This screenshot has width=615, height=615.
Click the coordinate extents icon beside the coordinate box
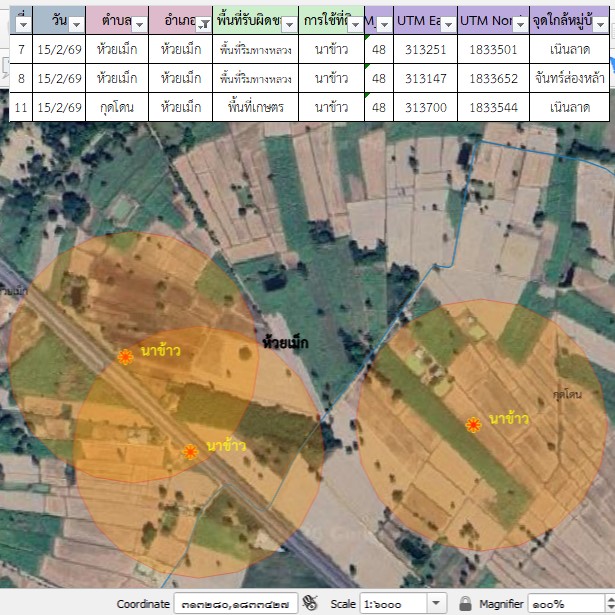point(310,603)
